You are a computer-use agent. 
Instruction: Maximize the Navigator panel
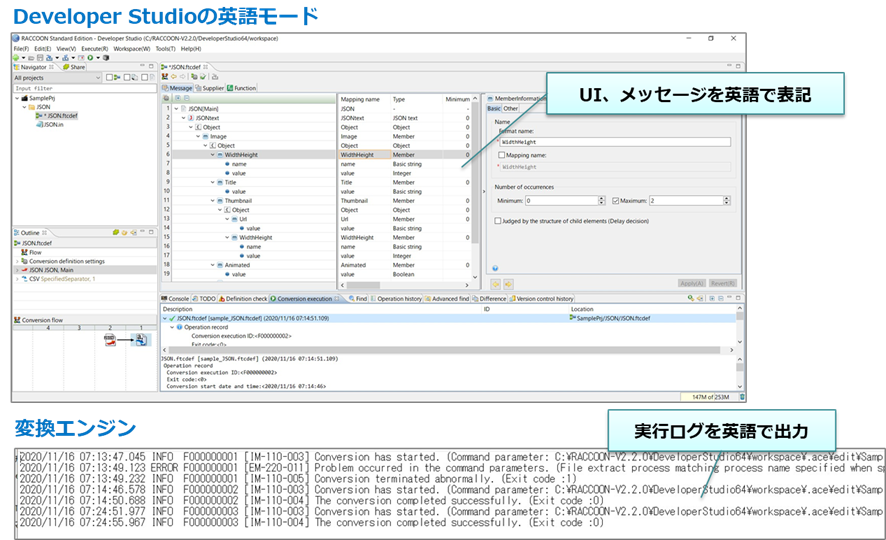pos(151,67)
